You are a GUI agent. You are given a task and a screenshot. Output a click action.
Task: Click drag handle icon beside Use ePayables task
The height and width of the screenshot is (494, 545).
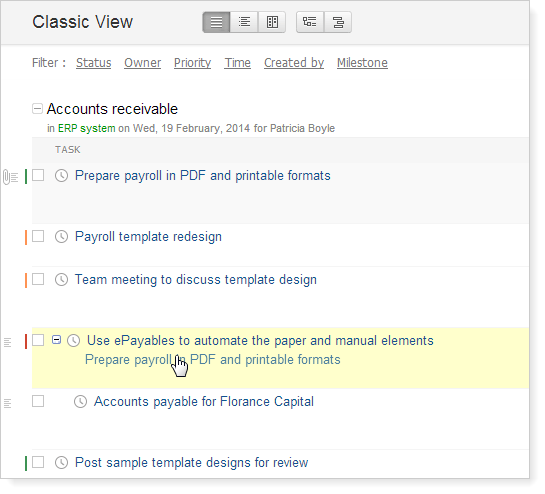8,342
